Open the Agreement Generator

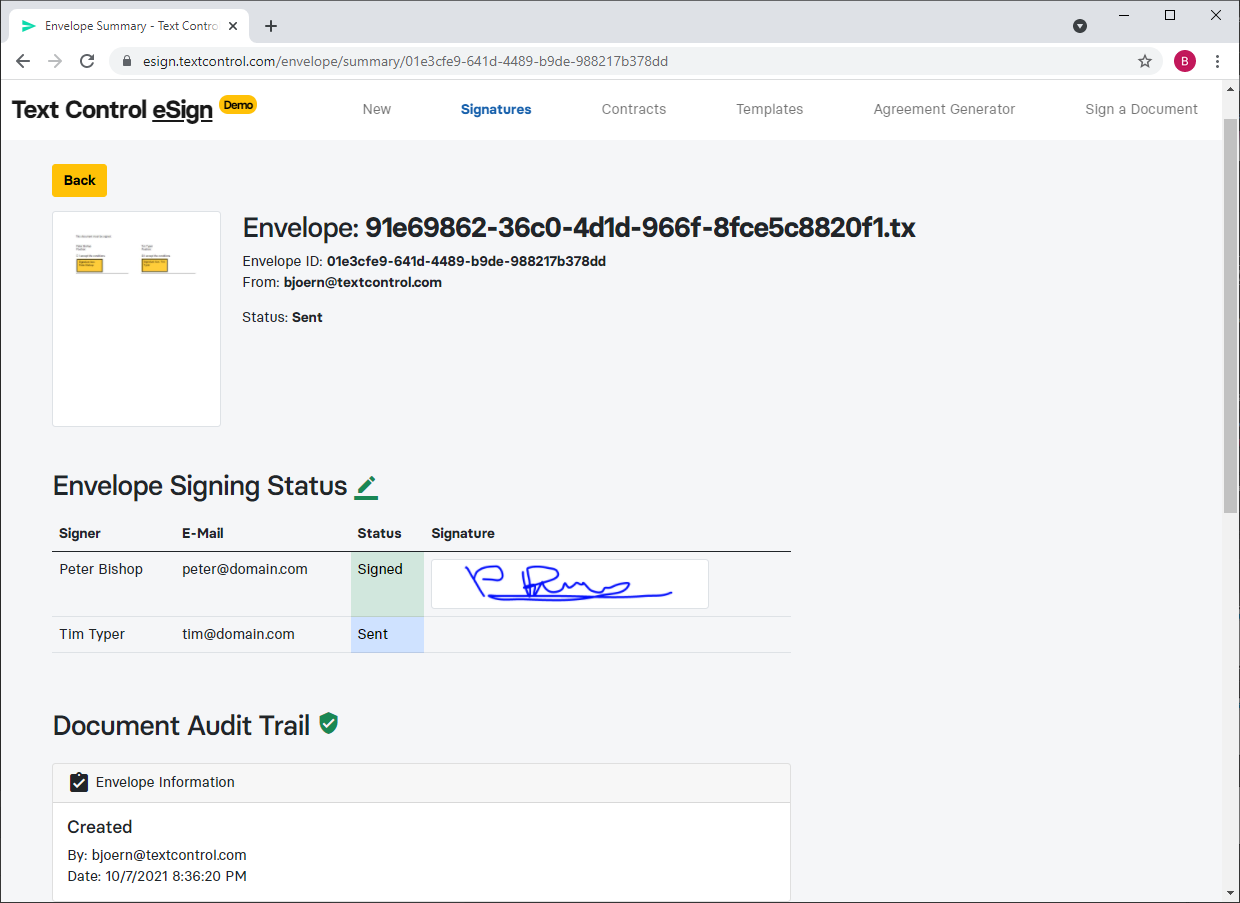[944, 109]
